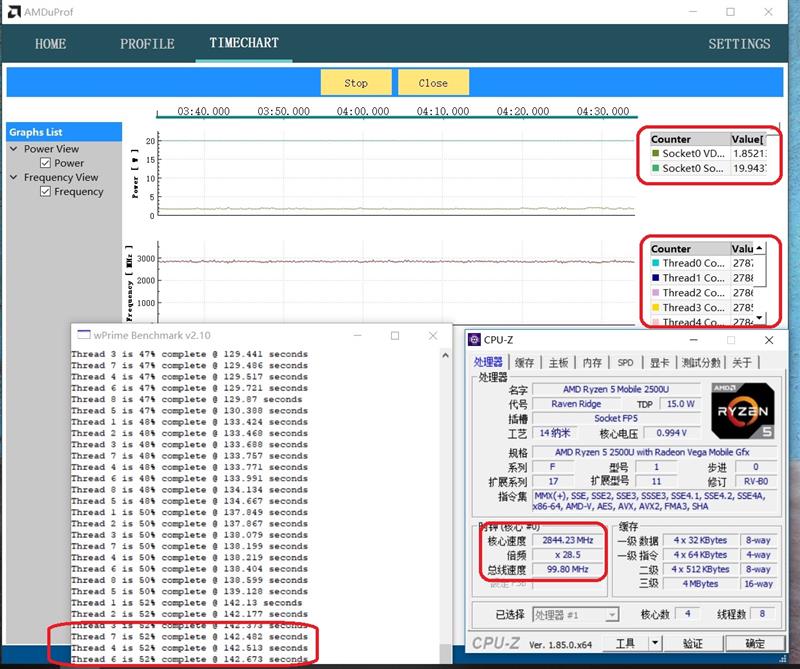The height and width of the screenshot is (669, 800).
Task: Click the AMD Ryzen 5 Mobile 2500U name field
Action: (x=616, y=389)
